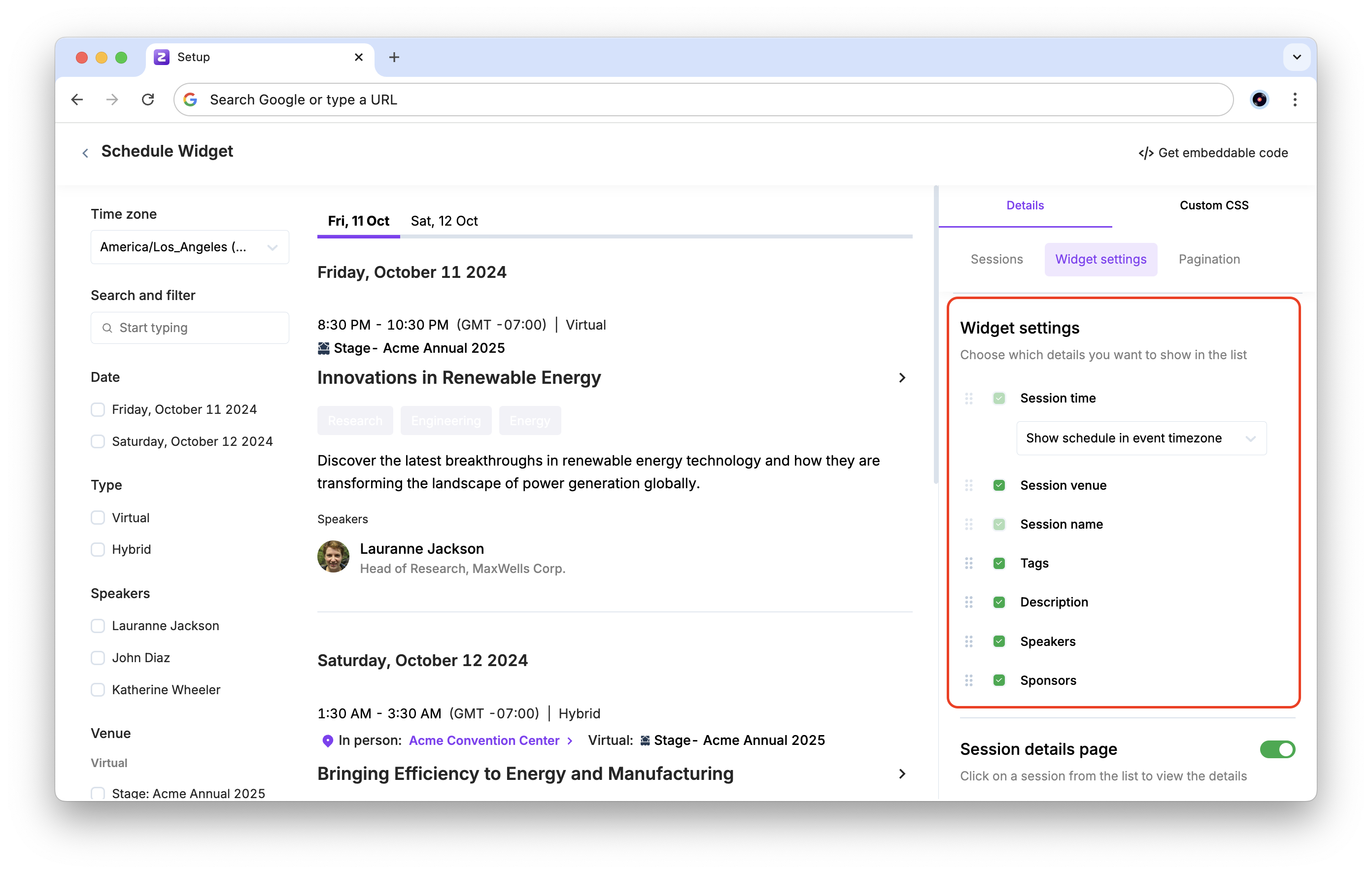Image resolution: width=1372 pixels, height=874 pixels.
Task: Open the Acme Convention Center link
Action: click(484, 740)
